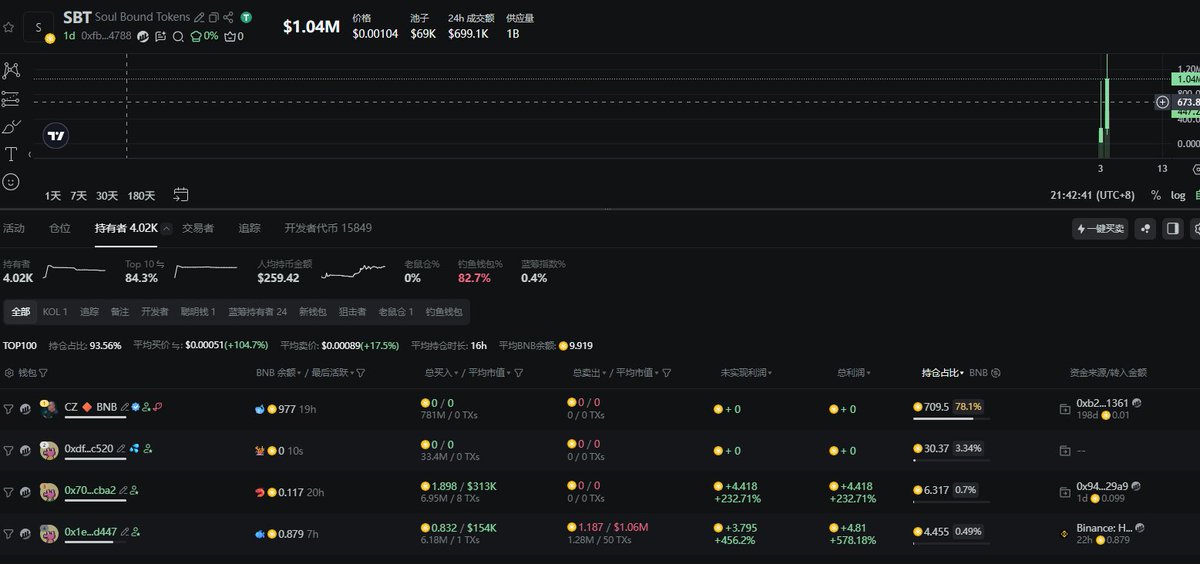
Task: Select the brush drawing tool on chart
Action: pos(11,126)
